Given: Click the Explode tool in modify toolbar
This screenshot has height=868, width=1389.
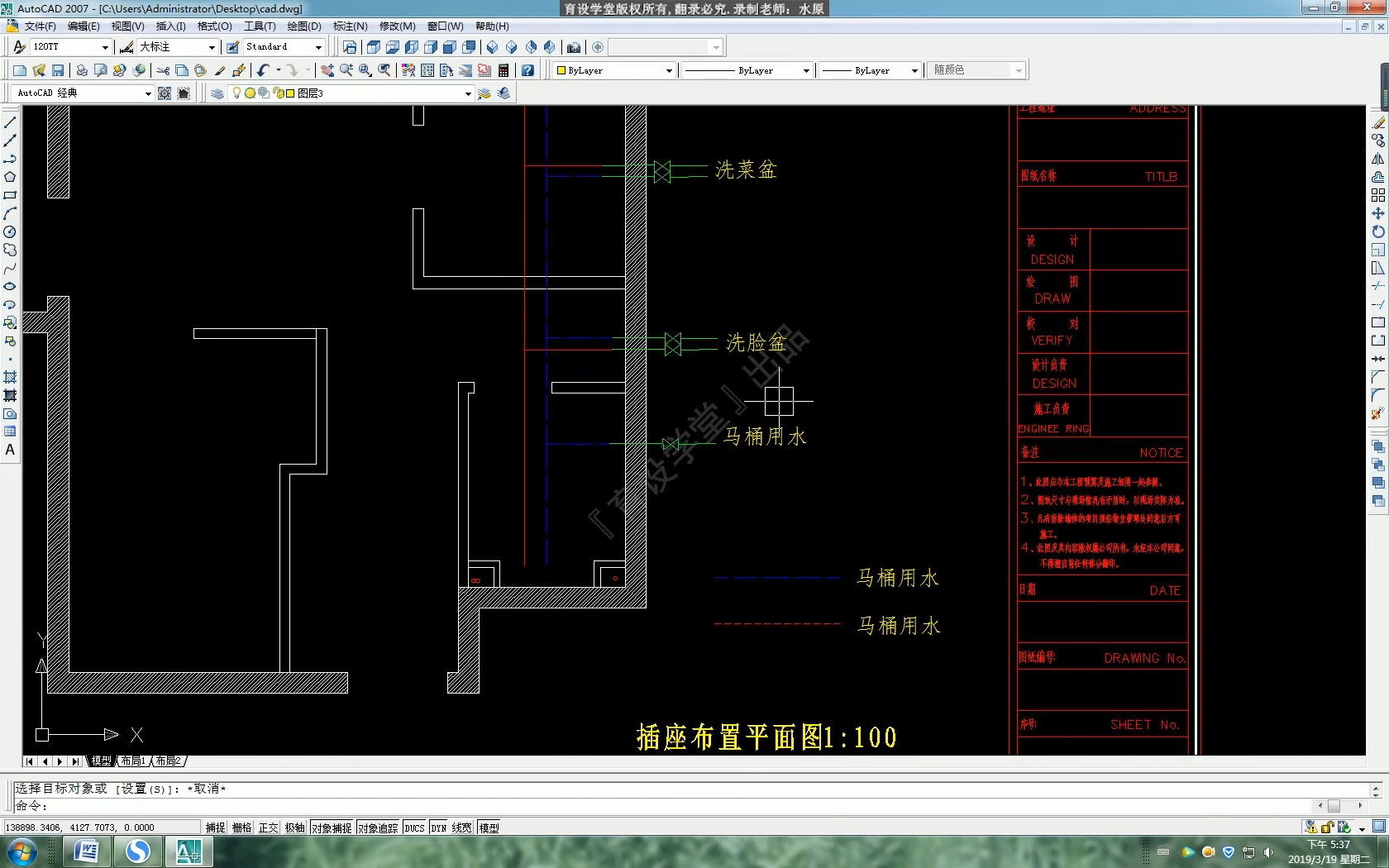Looking at the screenshot, I should click(x=1378, y=413).
